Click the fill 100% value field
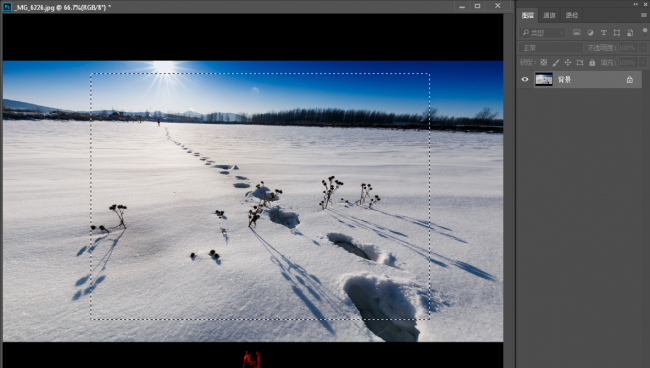Image resolution: width=650 pixels, height=368 pixels. [627, 63]
